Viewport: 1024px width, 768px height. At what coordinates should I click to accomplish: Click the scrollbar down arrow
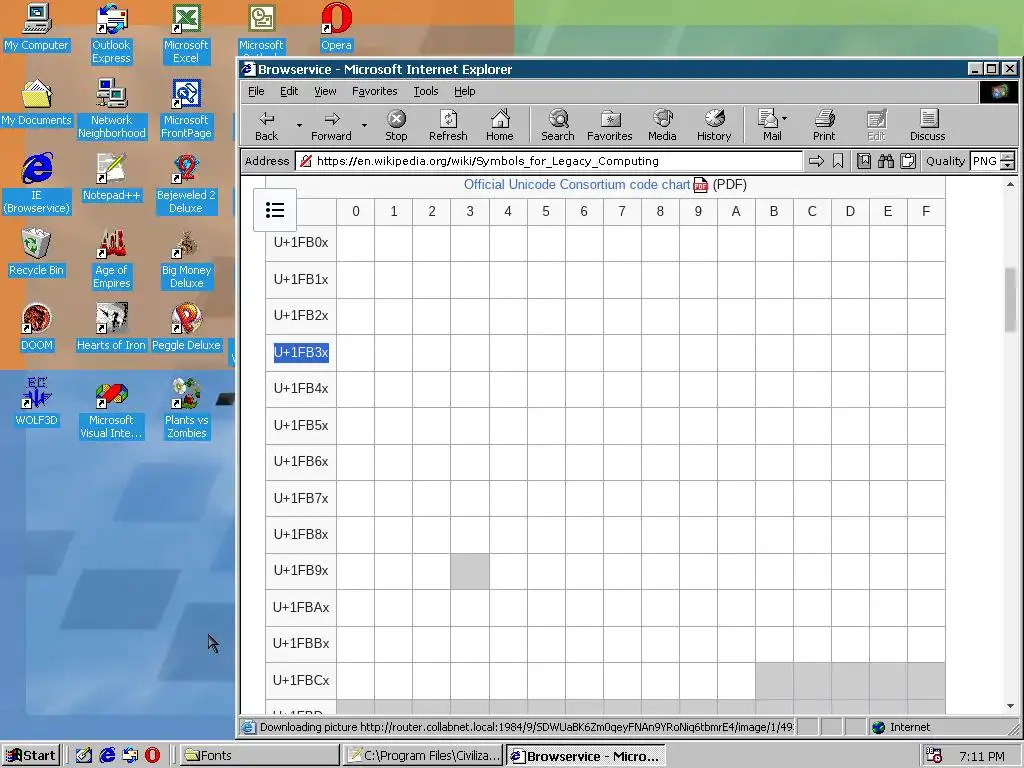(1010, 706)
